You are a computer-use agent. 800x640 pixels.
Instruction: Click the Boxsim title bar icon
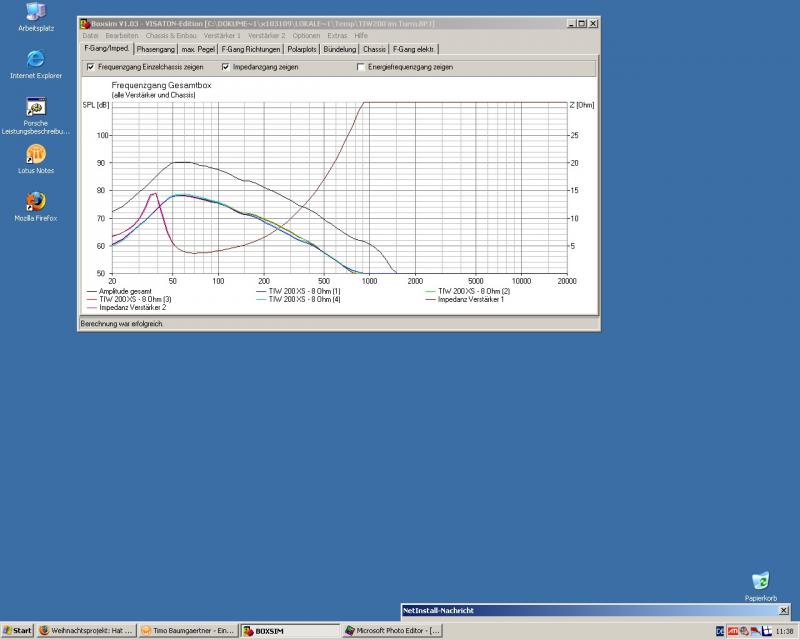pos(85,23)
